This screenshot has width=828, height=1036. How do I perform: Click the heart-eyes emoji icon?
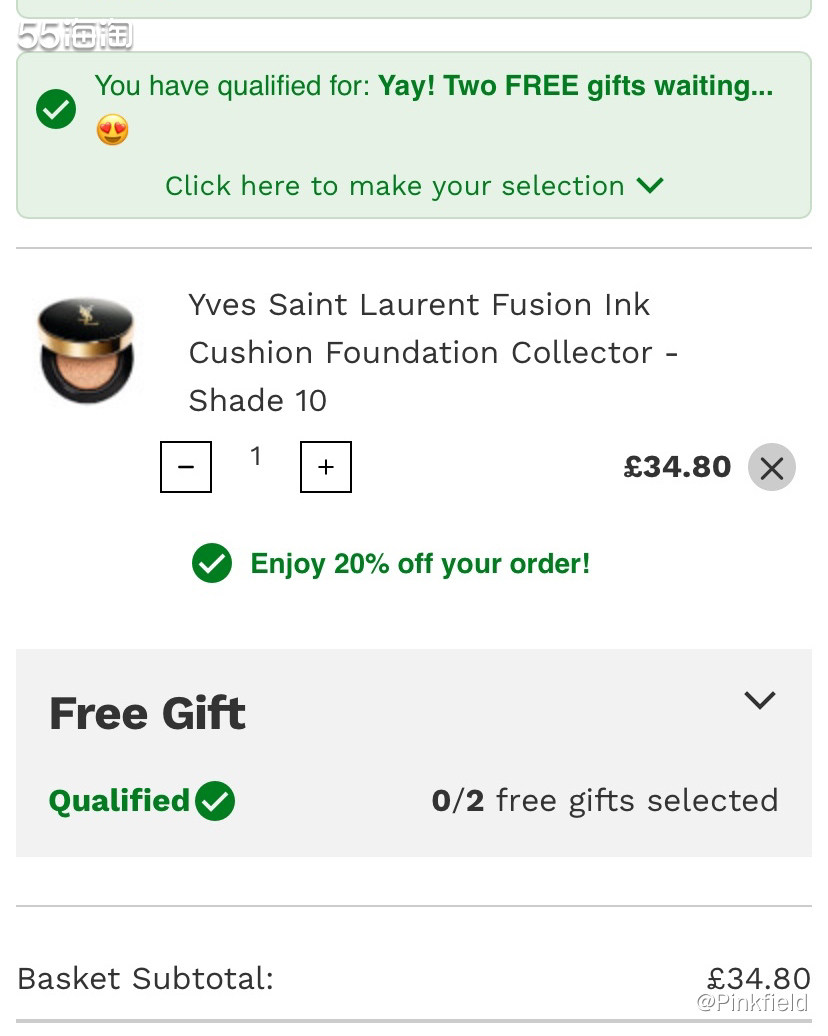(113, 130)
